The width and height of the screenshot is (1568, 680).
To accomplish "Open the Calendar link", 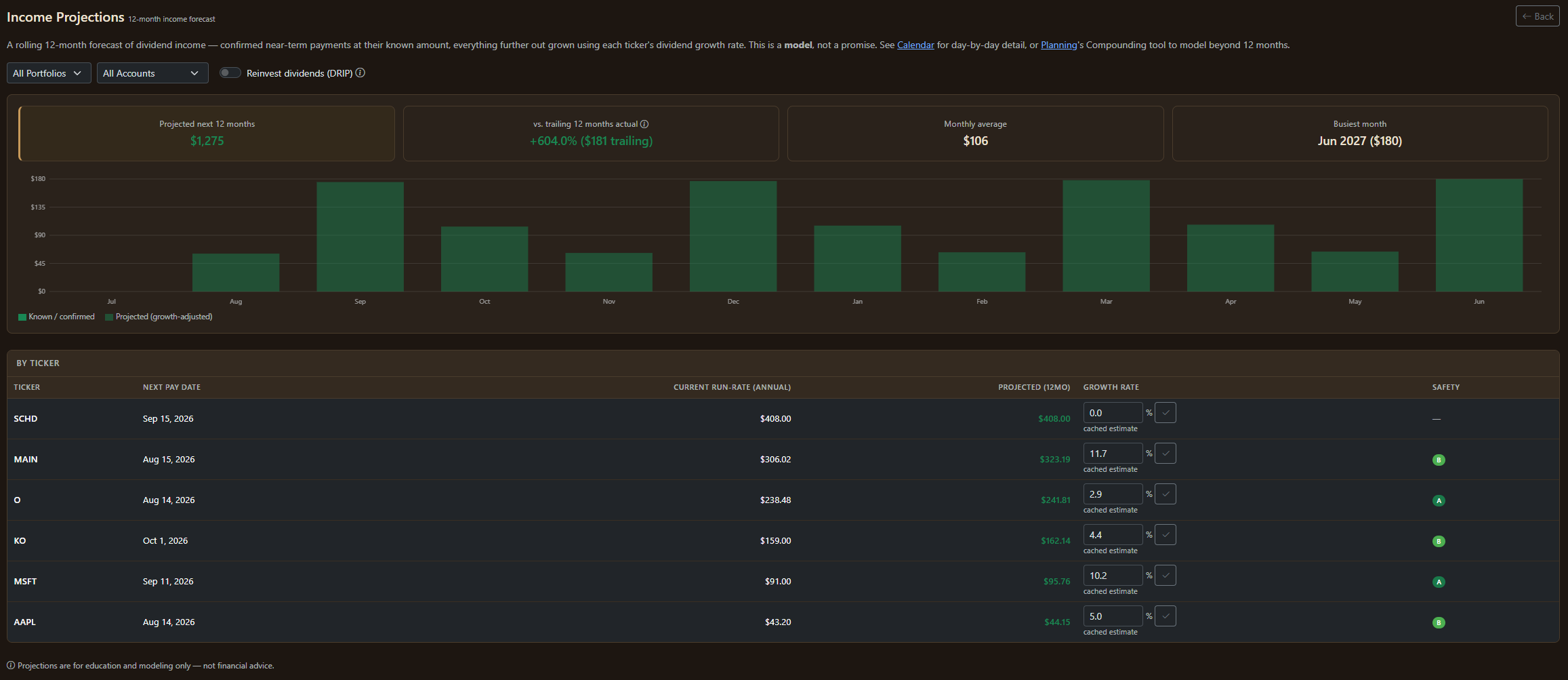I will pos(915,45).
